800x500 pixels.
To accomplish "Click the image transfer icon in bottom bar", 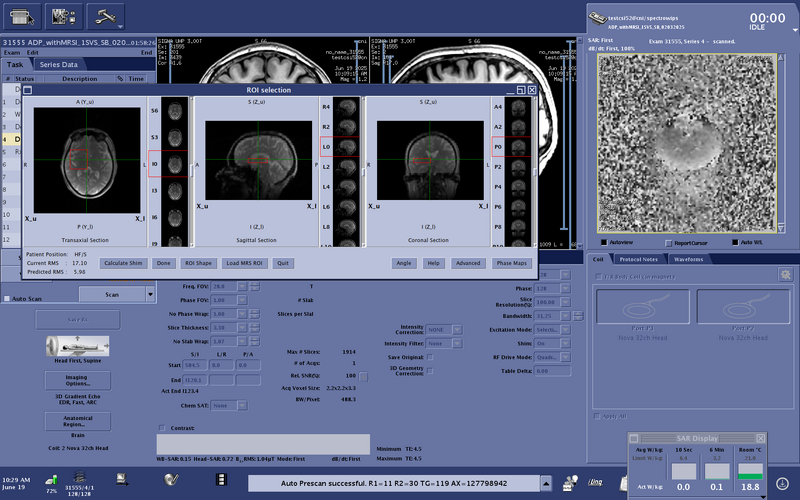I will [x=122, y=479].
